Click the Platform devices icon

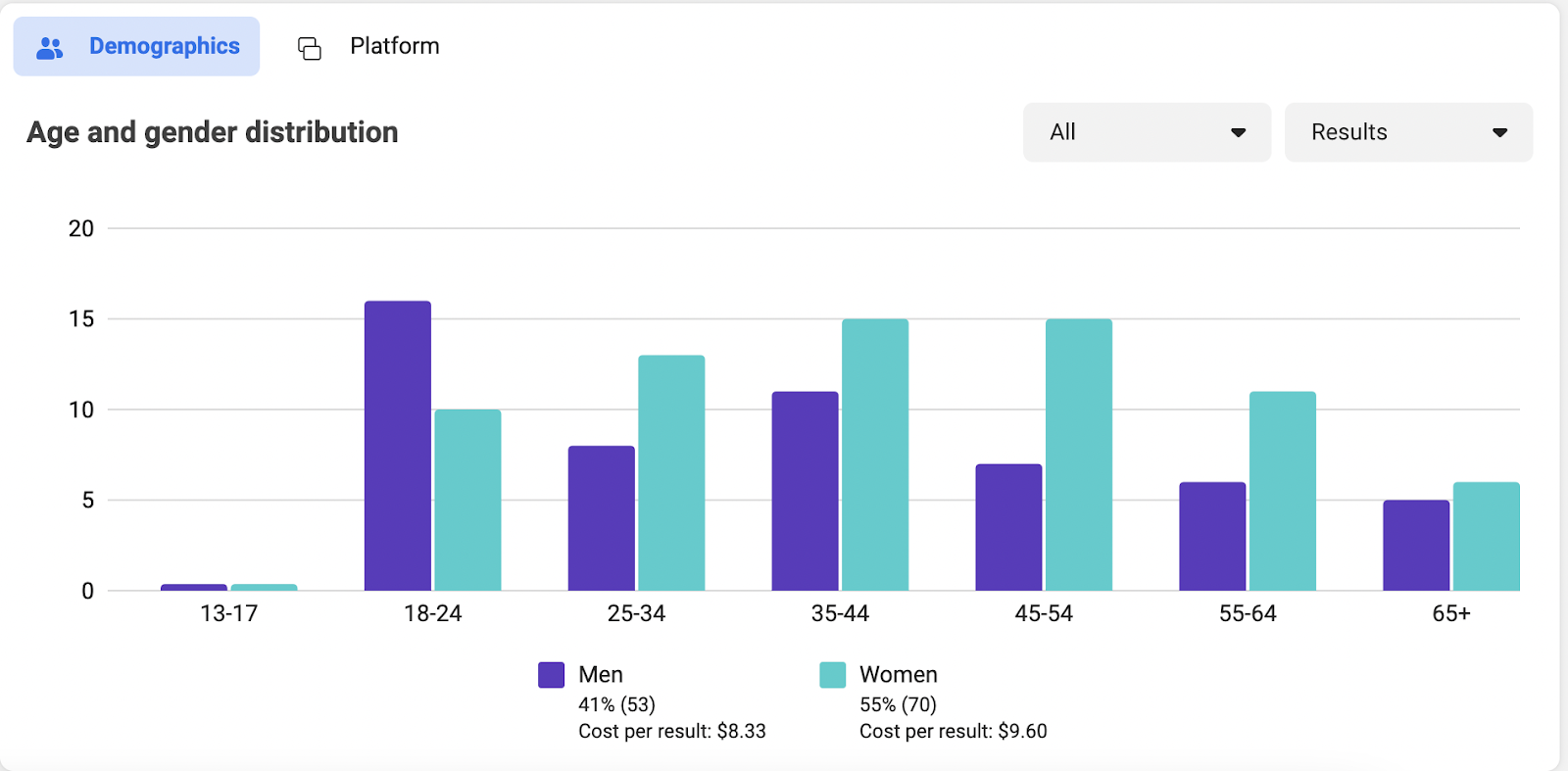point(310,48)
